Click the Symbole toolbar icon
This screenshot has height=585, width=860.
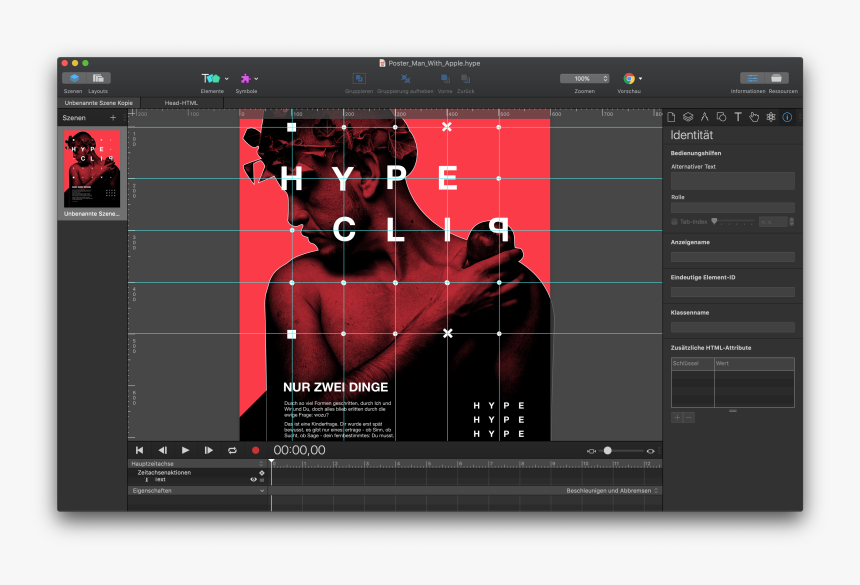[x=246, y=78]
